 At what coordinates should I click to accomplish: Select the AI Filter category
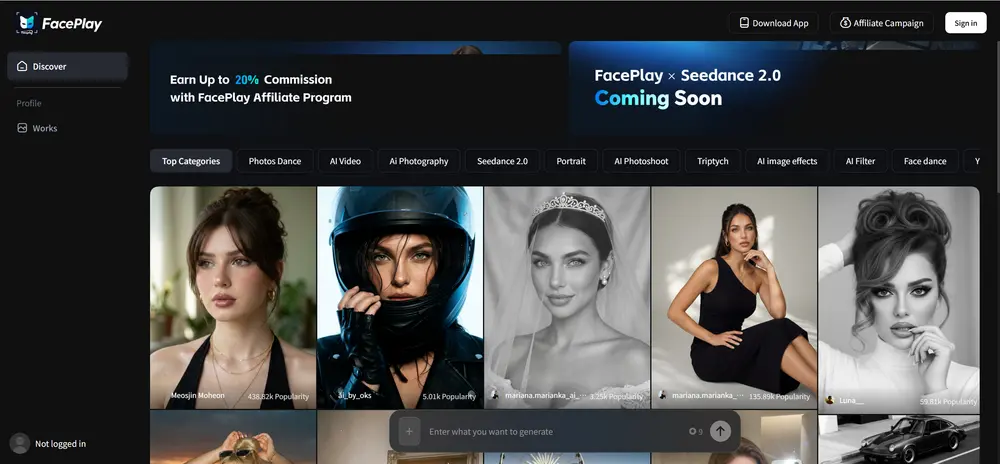point(860,161)
